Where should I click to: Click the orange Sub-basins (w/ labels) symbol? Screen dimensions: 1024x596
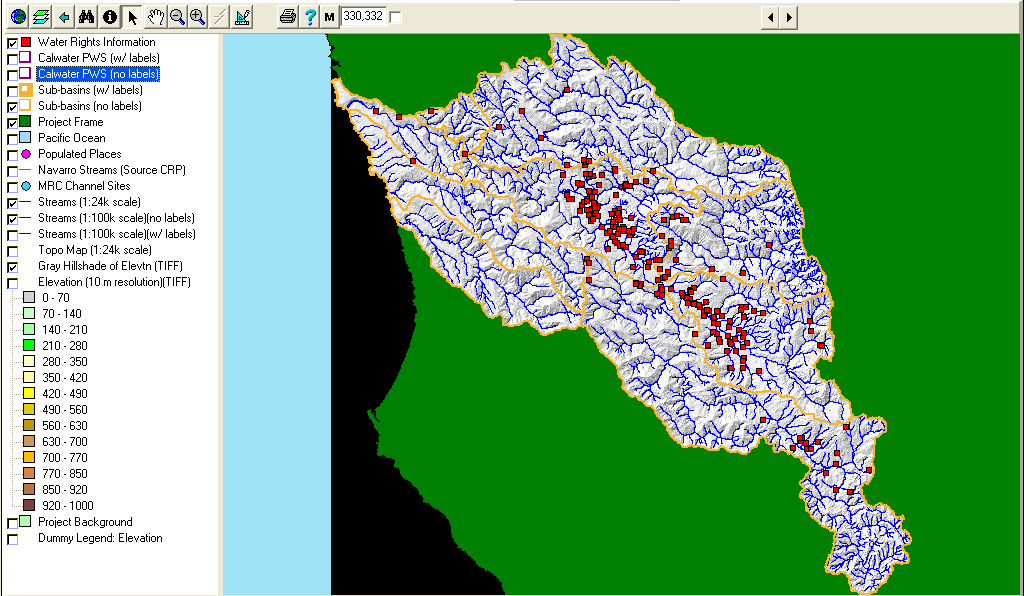pyautogui.click(x=25, y=89)
